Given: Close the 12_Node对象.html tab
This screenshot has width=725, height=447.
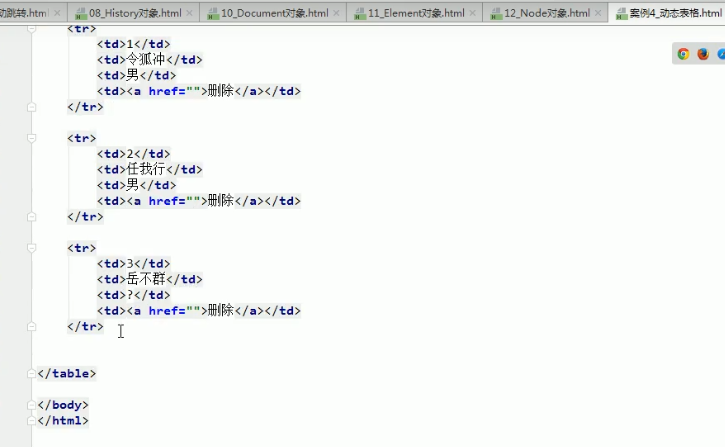Looking at the screenshot, I should 598,13.
